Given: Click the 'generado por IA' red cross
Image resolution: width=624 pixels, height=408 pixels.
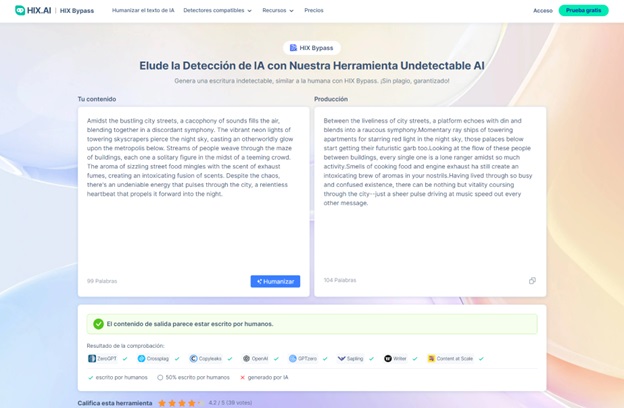Looking at the screenshot, I should tap(243, 378).
